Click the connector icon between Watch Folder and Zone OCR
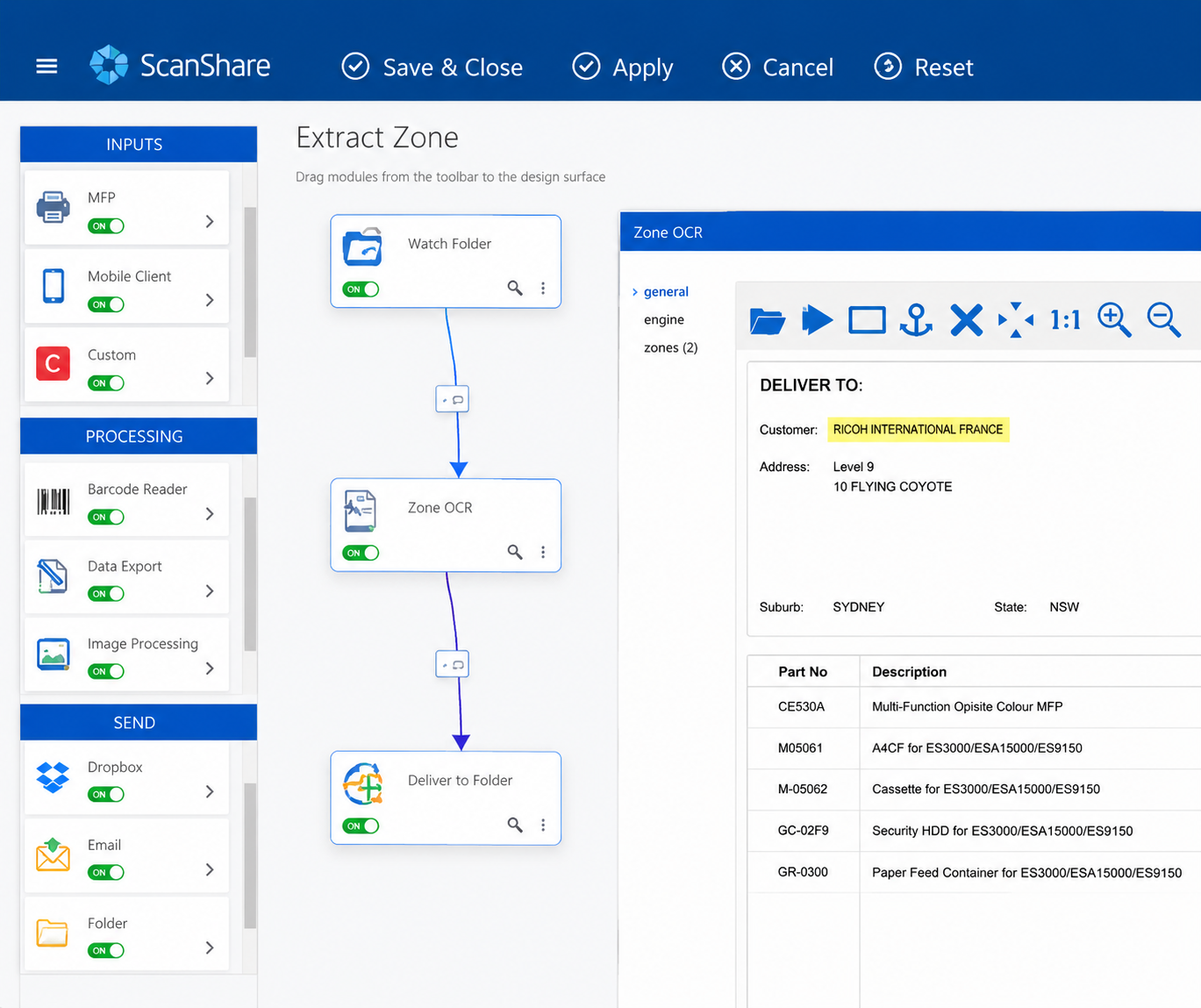This screenshot has width=1201, height=1008. tap(452, 399)
